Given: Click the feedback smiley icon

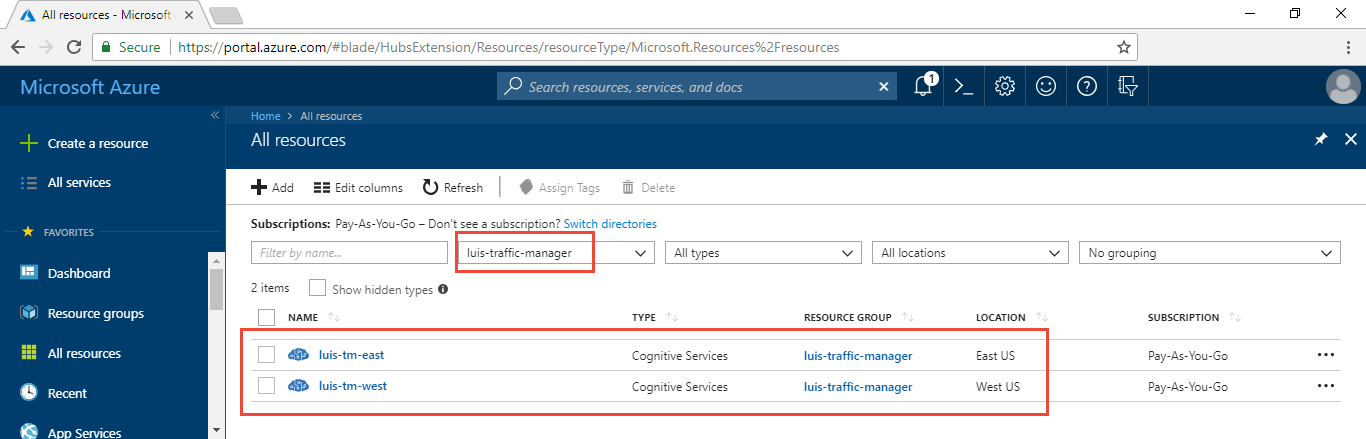Looking at the screenshot, I should (x=1046, y=87).
